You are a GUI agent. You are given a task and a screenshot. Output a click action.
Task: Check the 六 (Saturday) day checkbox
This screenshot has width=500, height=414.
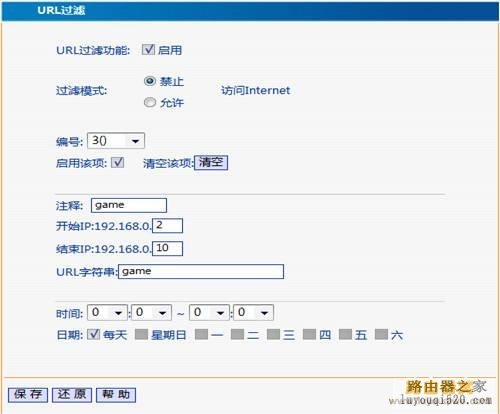pos(381,334)
